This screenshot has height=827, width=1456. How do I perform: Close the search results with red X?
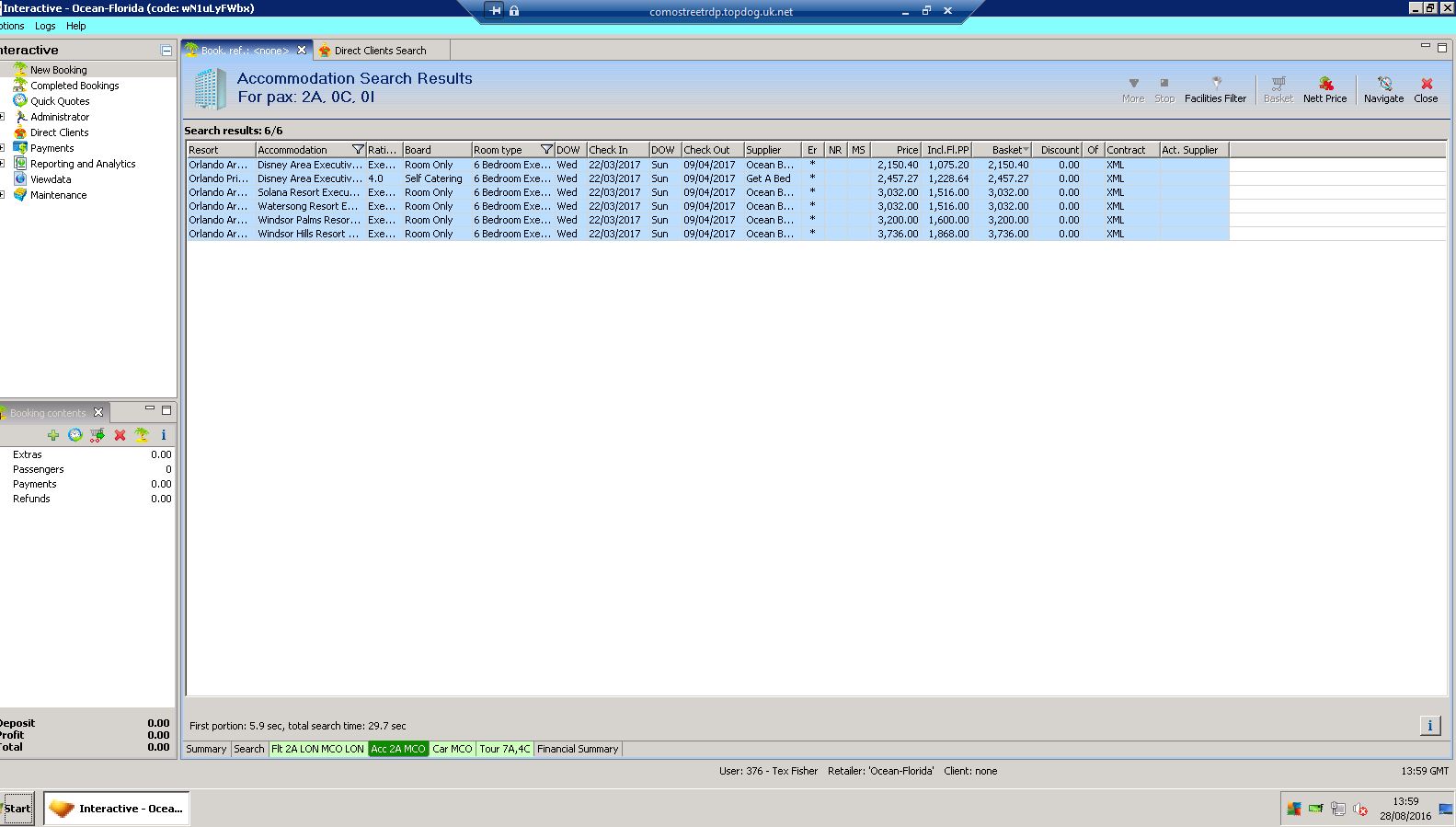1426,89
